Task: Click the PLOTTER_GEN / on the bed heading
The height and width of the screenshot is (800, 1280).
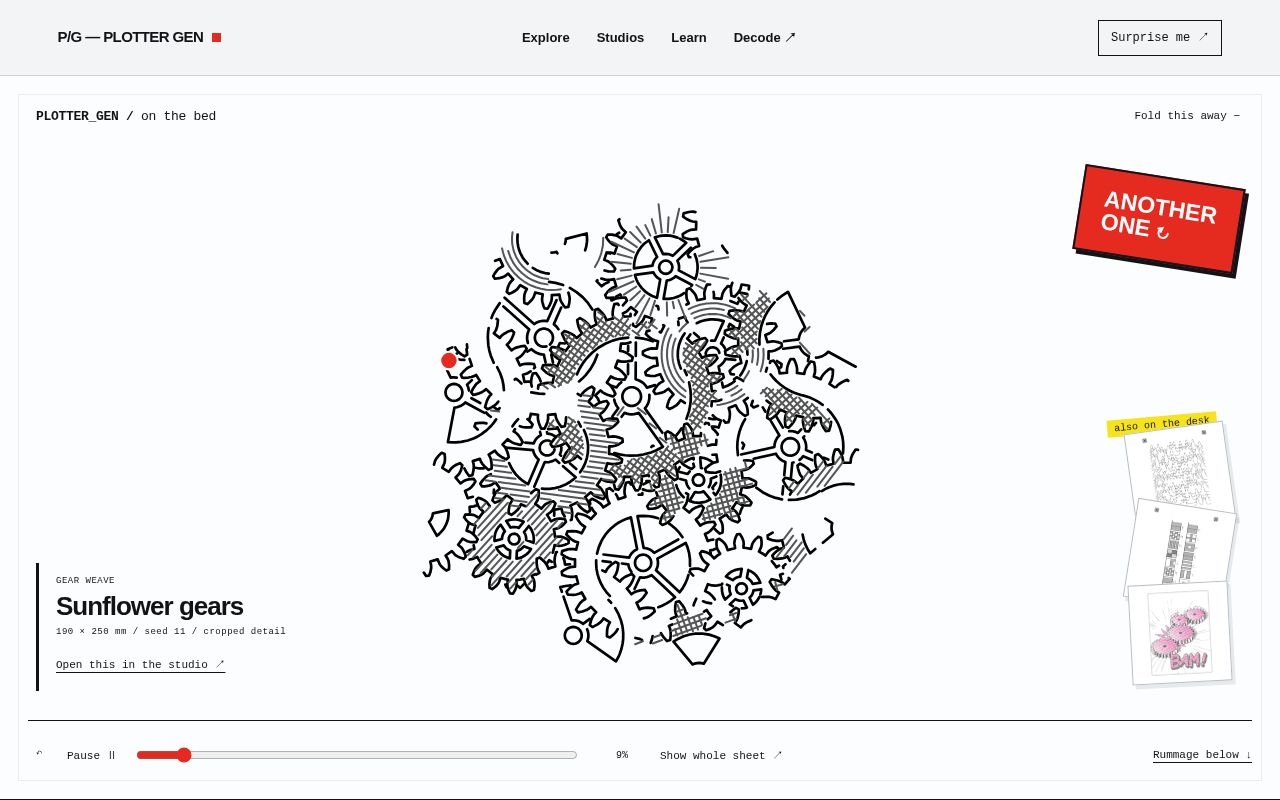Action: pyautogui.click(x=126, y=116)
